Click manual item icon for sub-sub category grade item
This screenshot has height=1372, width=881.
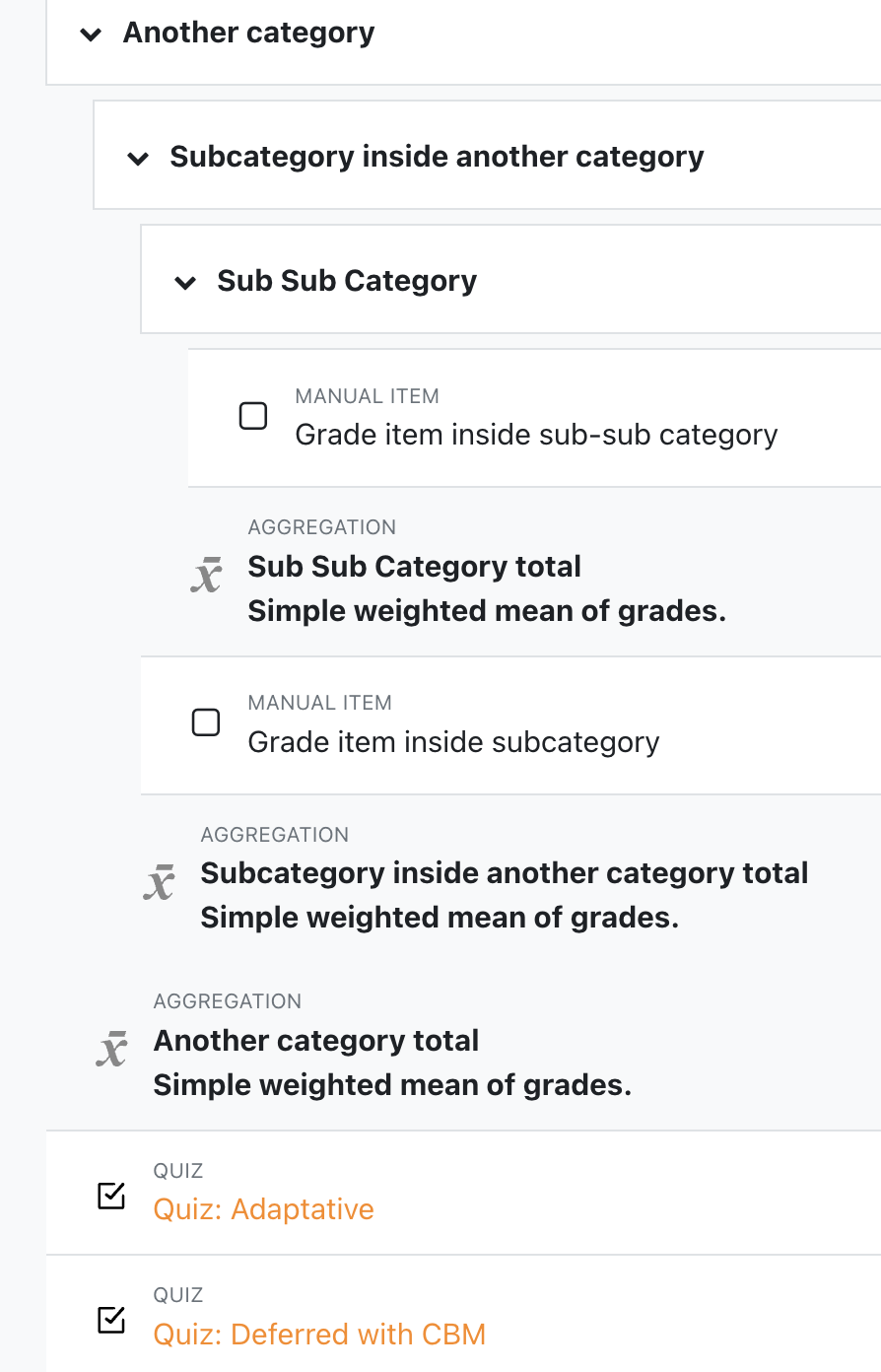253,416
